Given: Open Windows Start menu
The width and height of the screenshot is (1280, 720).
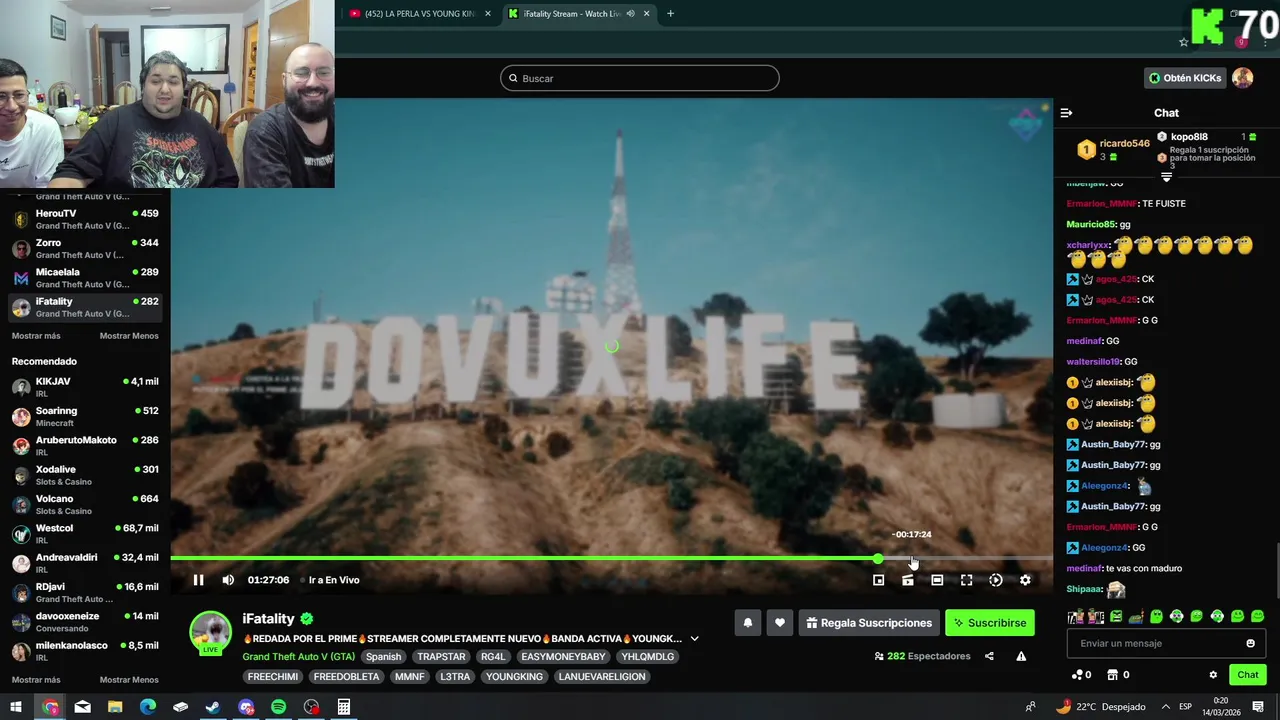Looking at the screenshot, I should pos(16,707).
